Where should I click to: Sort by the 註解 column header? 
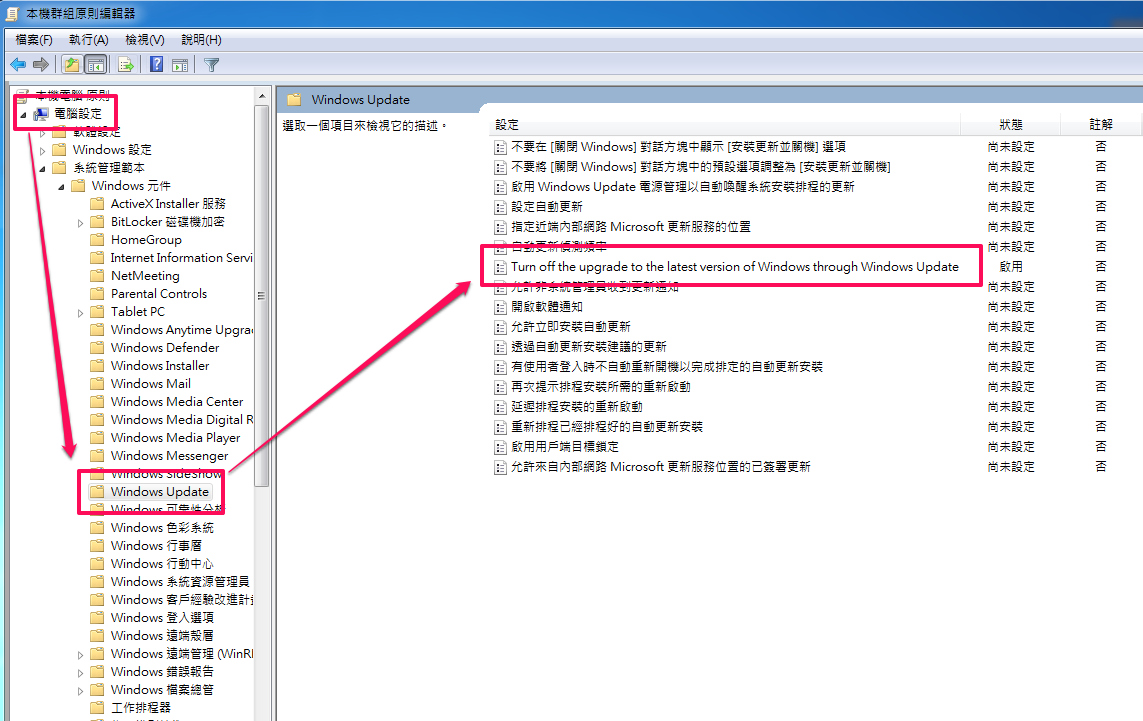coord(1101,125)
